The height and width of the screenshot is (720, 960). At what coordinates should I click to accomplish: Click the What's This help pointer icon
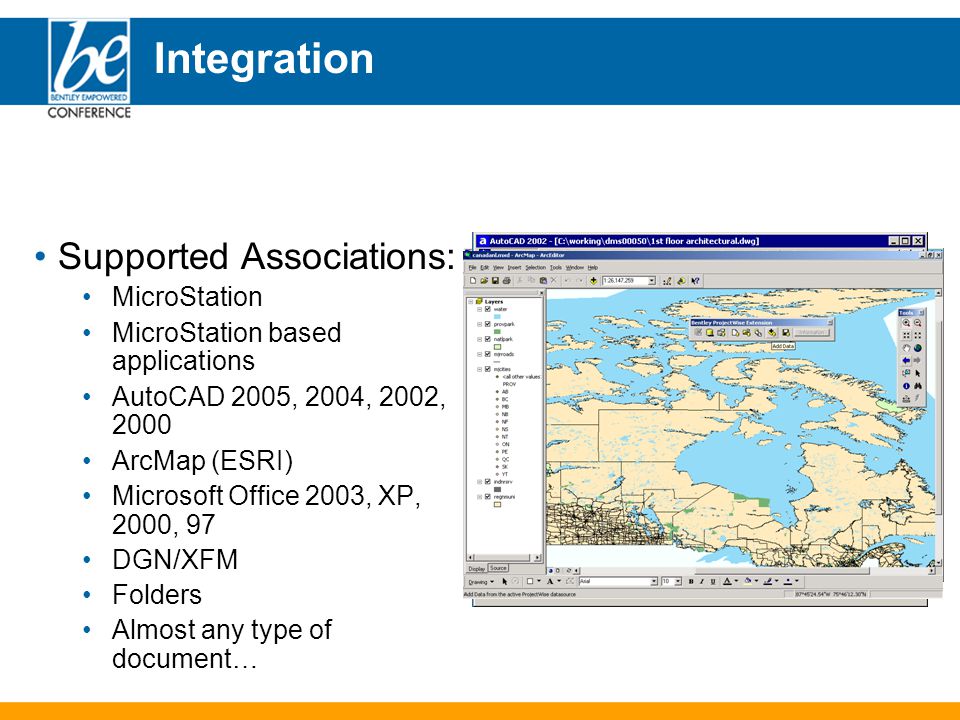tap(695, 281)
